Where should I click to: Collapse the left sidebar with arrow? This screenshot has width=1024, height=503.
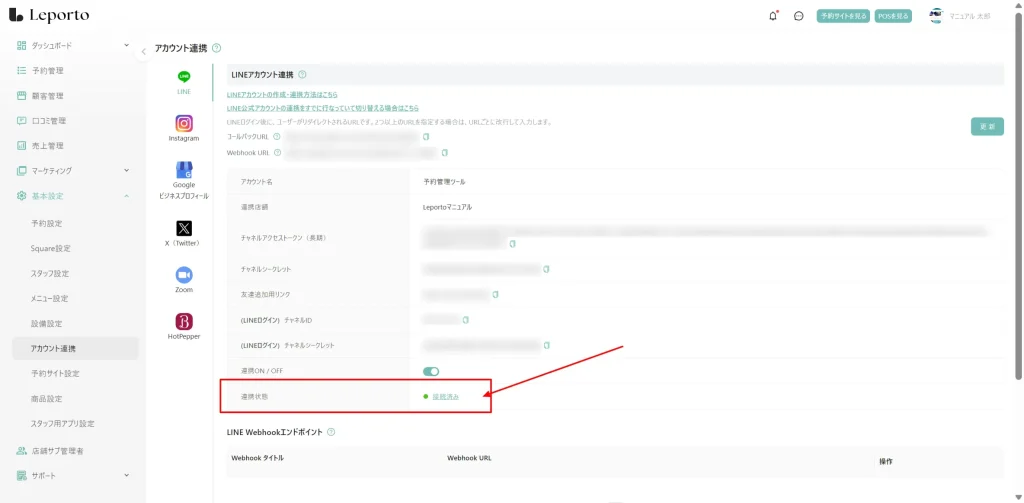pyautogui.click(x=144, y=51)
